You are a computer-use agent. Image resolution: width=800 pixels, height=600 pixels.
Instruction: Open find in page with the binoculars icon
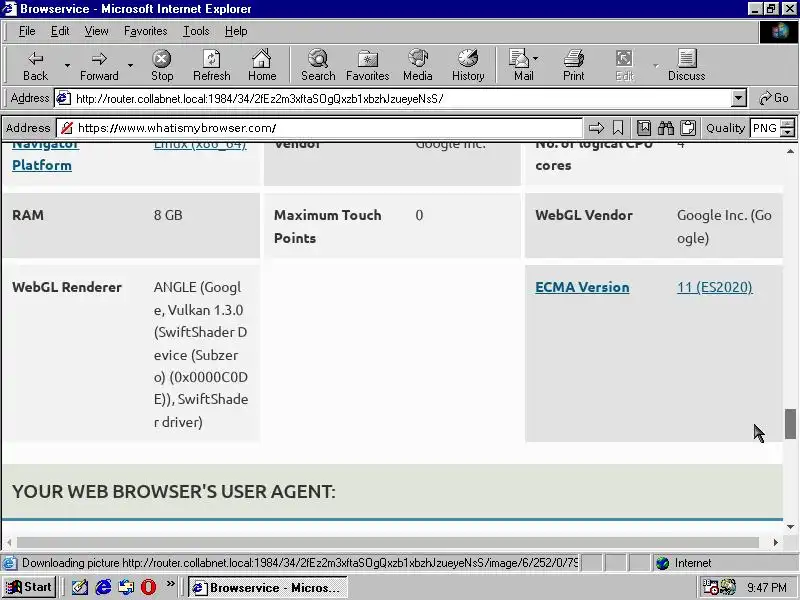666,128
